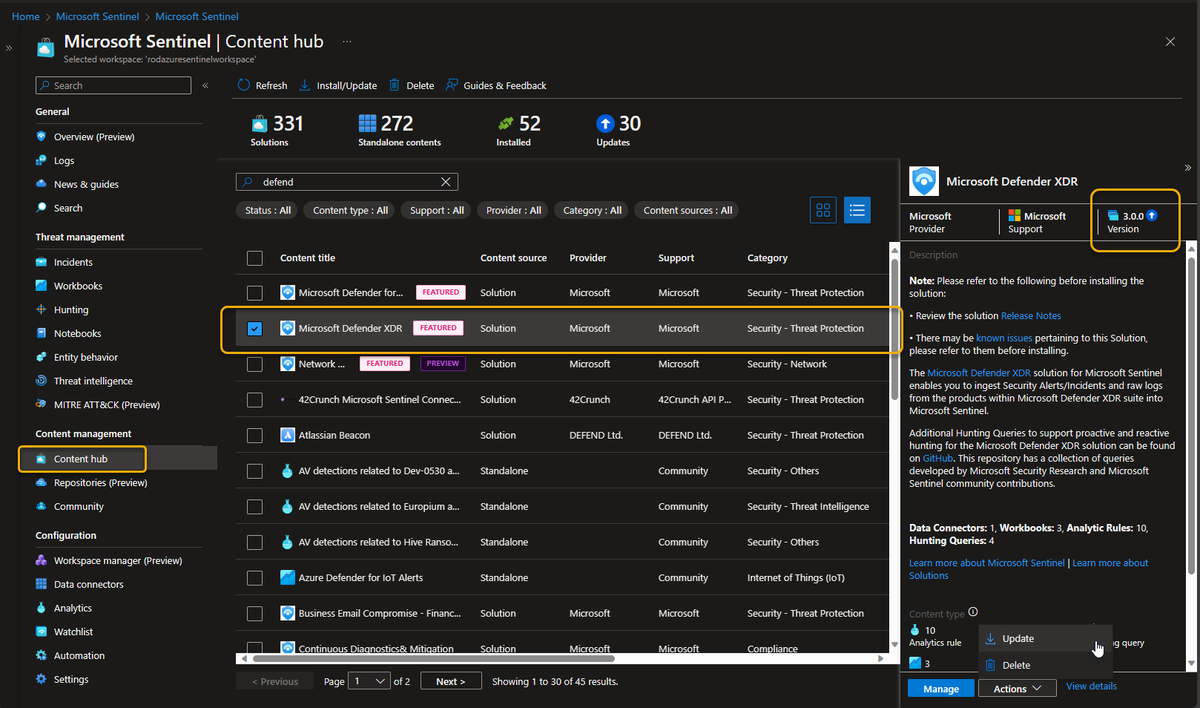Open the View details link
The height and width of the screenshot is (708, 1200).
(x=1091, y=686)
